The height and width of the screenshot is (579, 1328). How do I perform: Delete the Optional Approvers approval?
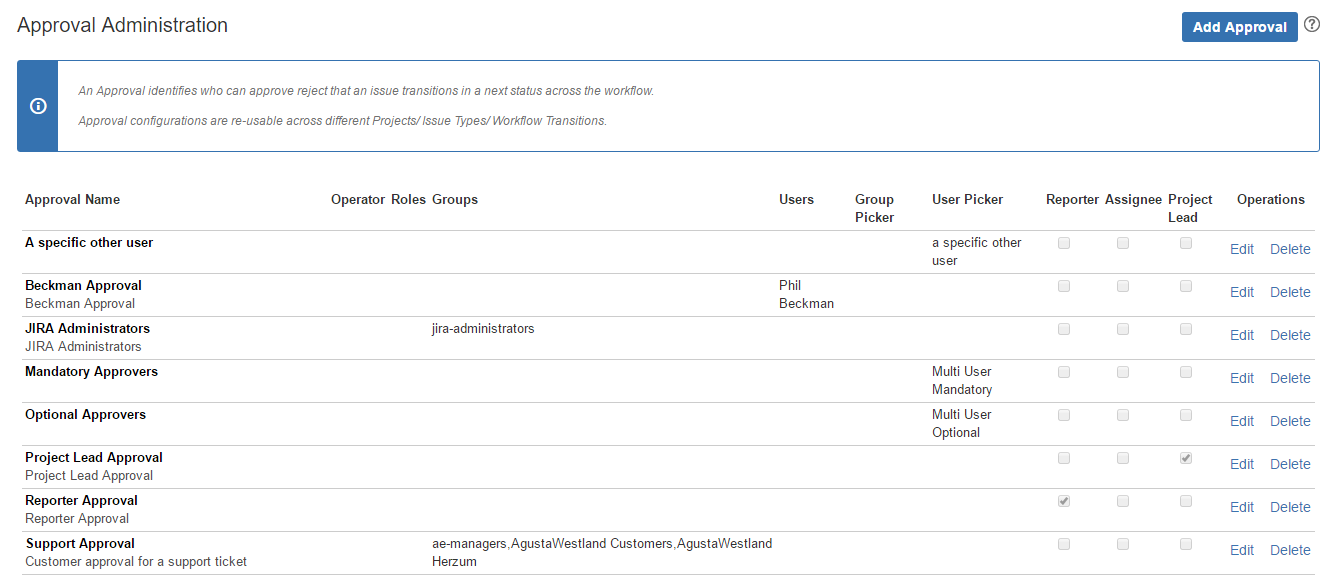[x=1289, y=421]
